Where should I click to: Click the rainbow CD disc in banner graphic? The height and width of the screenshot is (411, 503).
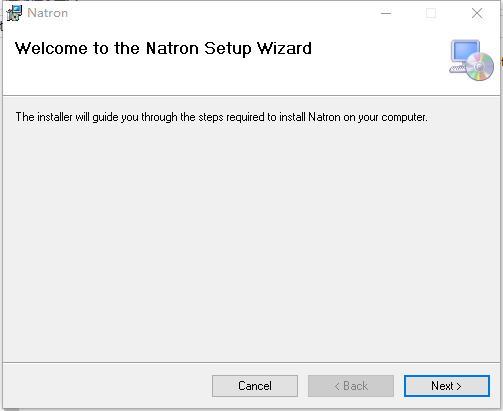click(x=480, y=66)
